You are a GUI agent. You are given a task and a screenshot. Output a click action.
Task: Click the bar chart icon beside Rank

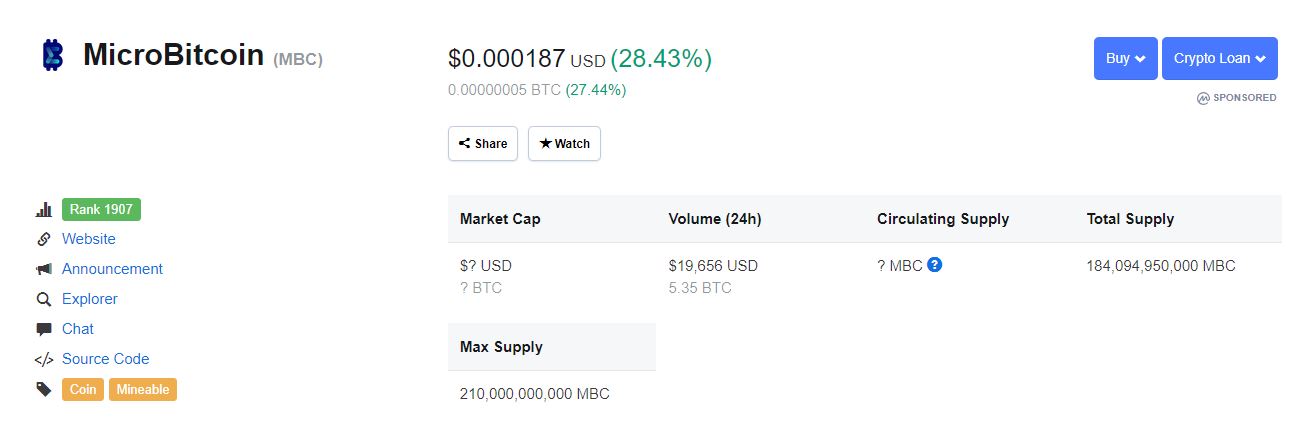click(44, 210)
